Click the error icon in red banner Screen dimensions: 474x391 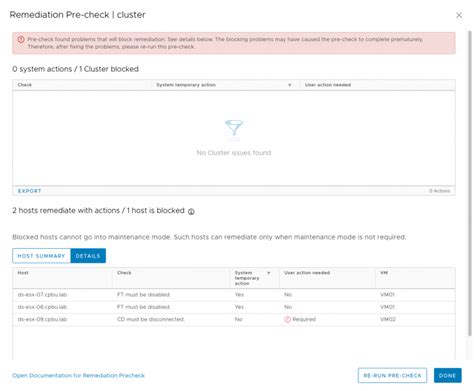(21, 39)
